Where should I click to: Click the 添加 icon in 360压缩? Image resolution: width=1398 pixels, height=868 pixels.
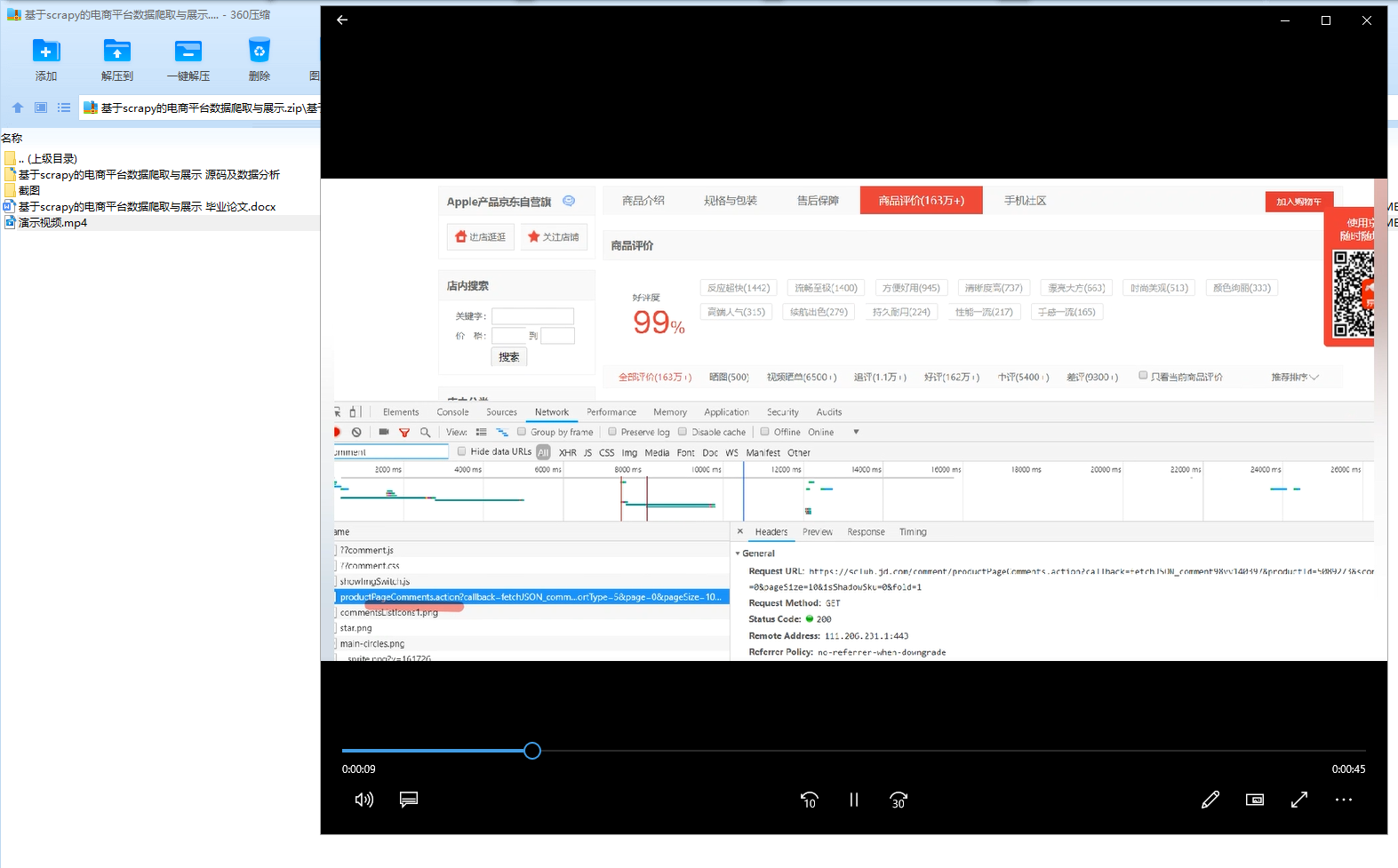click(x=46, y=52)
